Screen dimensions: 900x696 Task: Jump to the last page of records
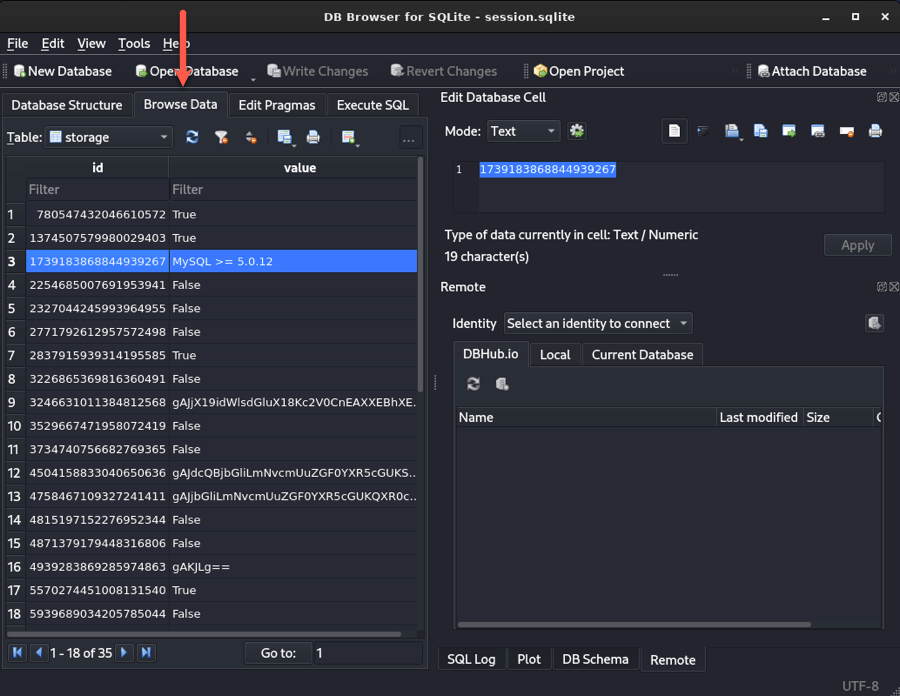tap(146, 652)
